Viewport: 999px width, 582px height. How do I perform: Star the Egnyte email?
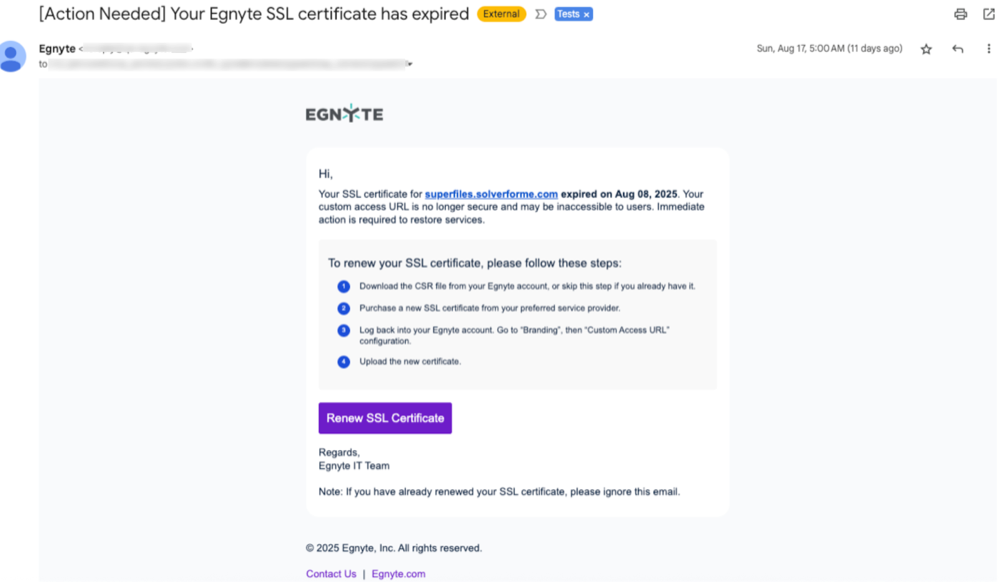pos(925,48)
